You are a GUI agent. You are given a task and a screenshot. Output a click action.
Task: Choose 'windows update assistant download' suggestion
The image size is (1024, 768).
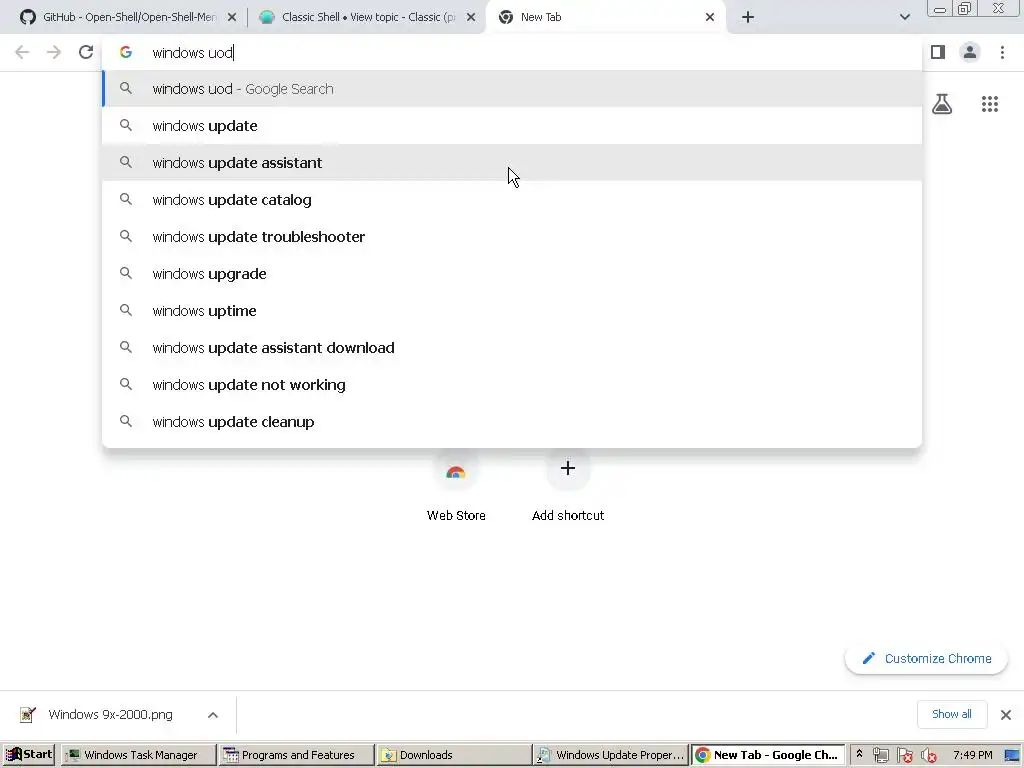pos(512,347)
